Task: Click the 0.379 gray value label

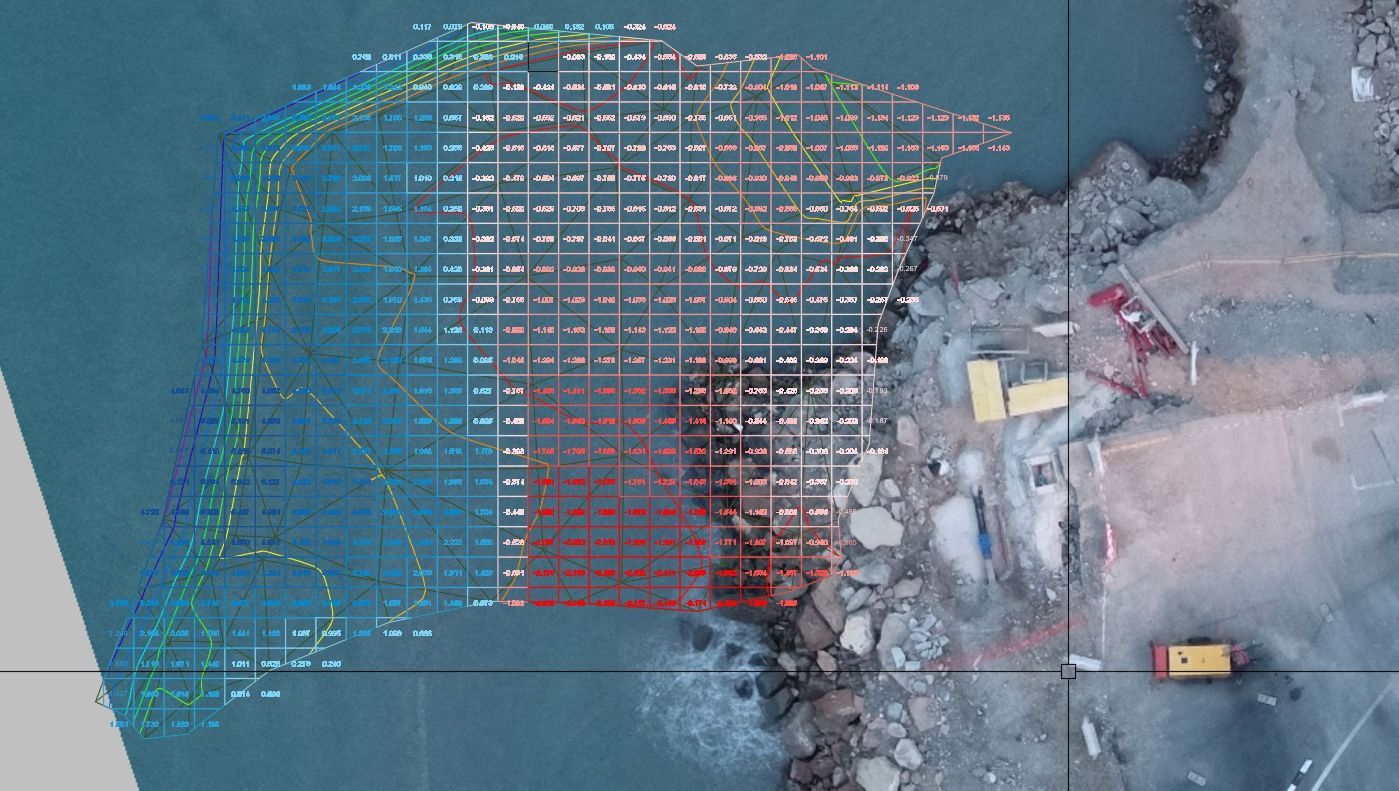Action: (x=938, y=178)
